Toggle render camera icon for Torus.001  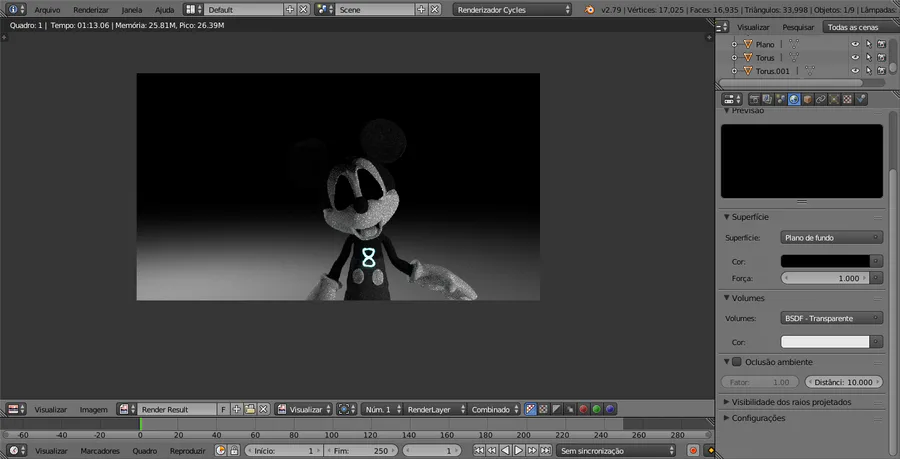point(882,71)
